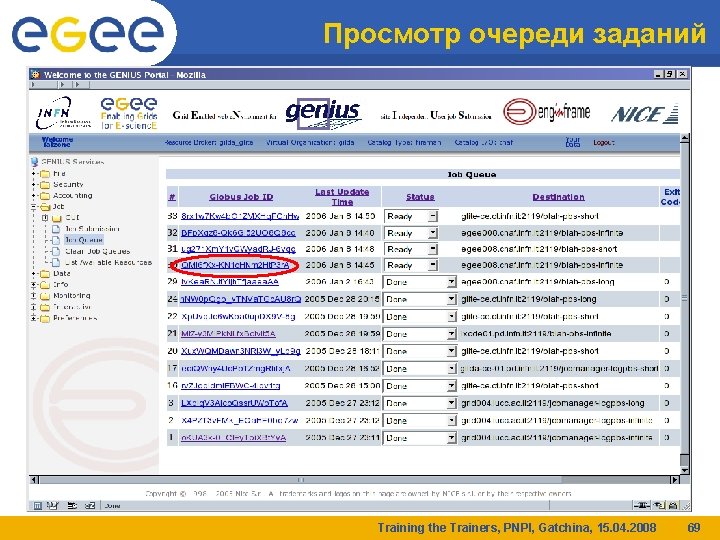
Task: Click the Preferences folder icon in tree
Action: 45,319
